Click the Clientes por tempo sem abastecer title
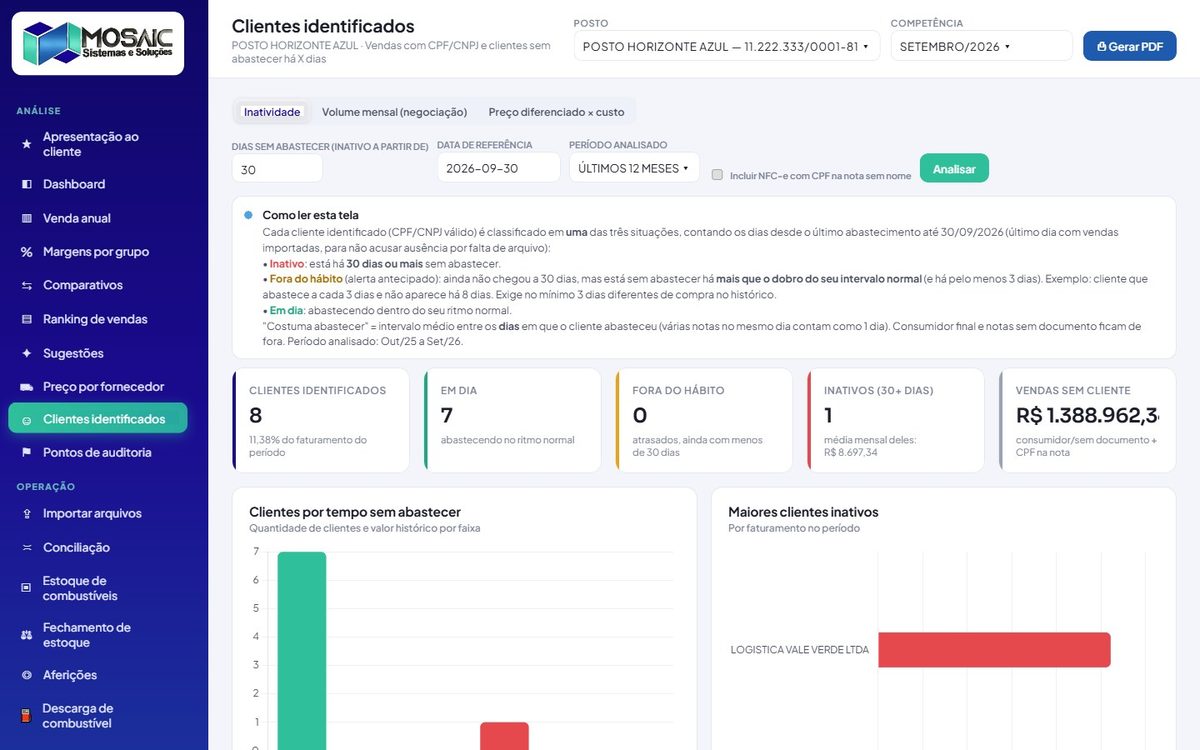 [x=355, y=512]
